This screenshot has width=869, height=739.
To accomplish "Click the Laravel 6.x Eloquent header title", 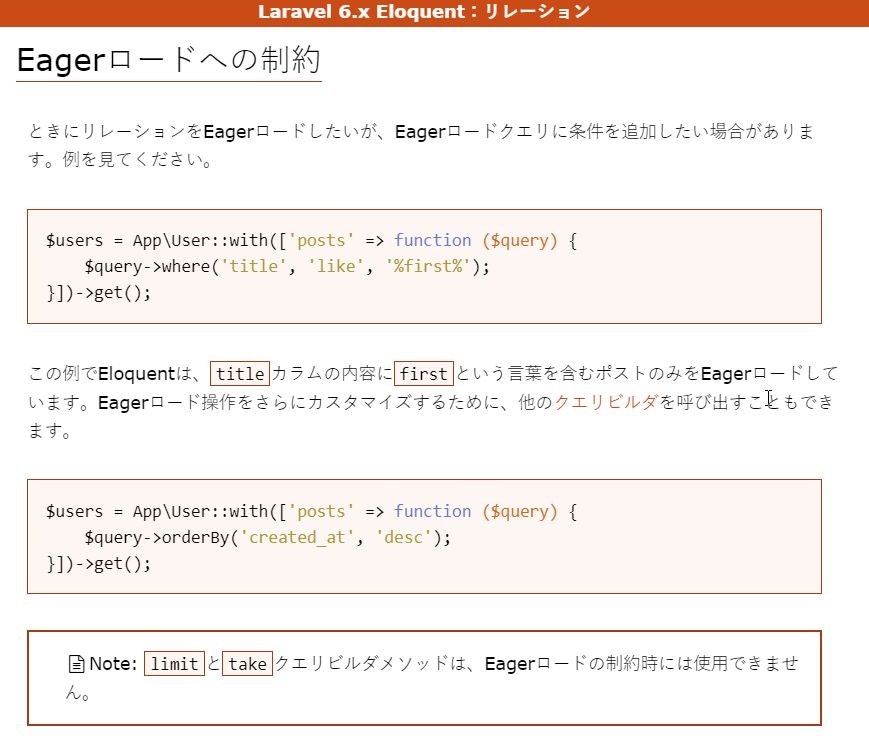I will coord(424,12).
